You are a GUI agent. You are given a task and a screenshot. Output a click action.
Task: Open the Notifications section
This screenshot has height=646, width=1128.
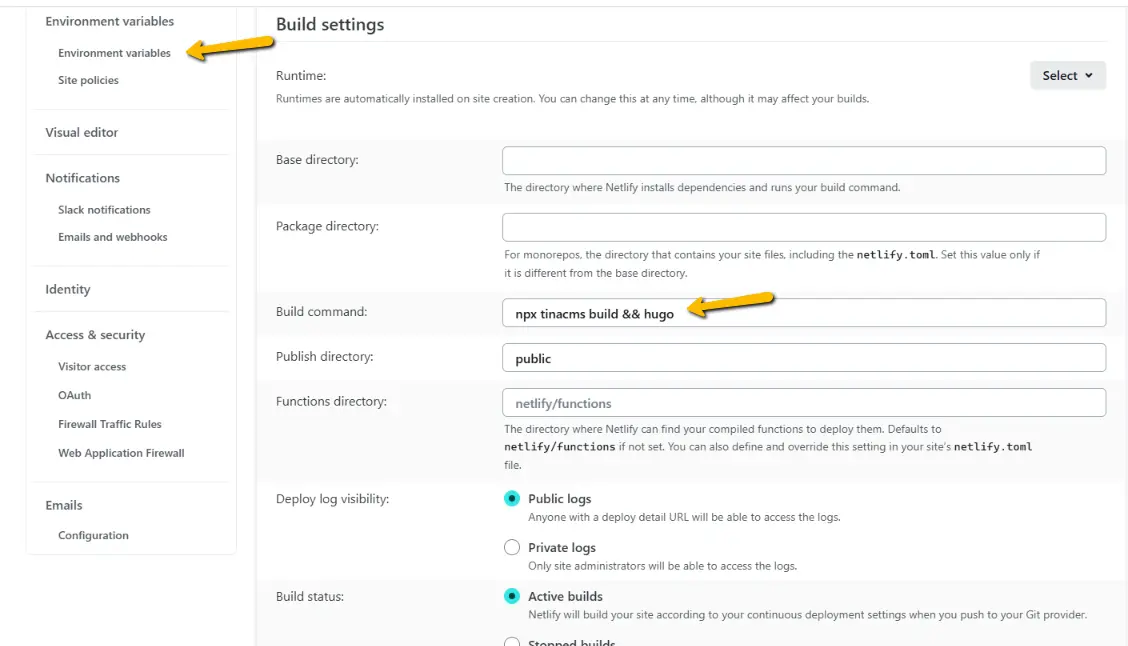coord(82,177)
